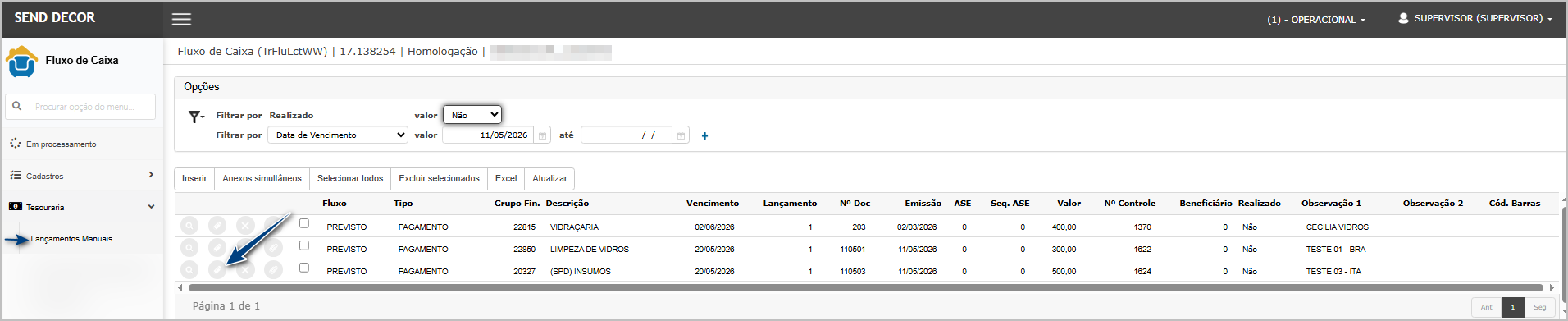Click the grid's left scroll arrow
The height and width of the screenshot is (321, 1568).
180,287
